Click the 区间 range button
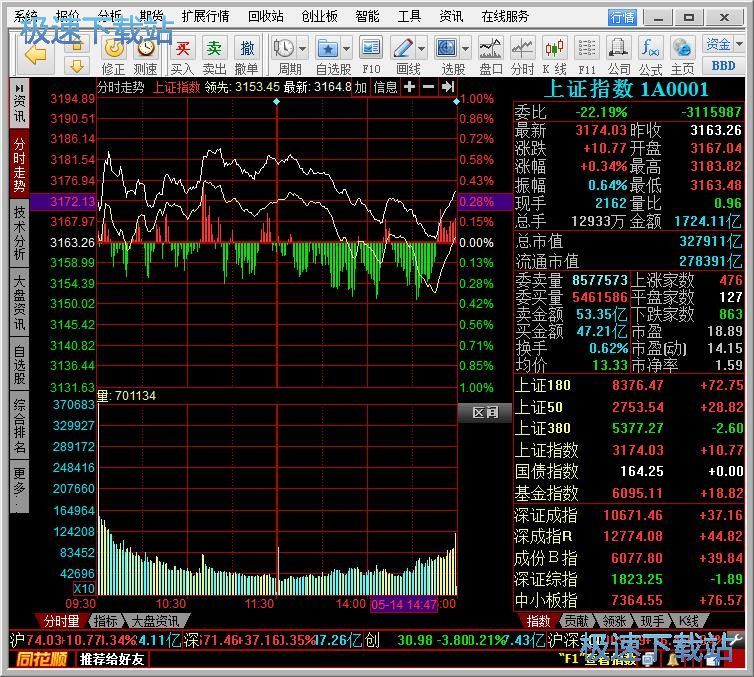Image resolution: width=754 pixels, height=677 pixels. pyautogui.click(x=484, y=412)
